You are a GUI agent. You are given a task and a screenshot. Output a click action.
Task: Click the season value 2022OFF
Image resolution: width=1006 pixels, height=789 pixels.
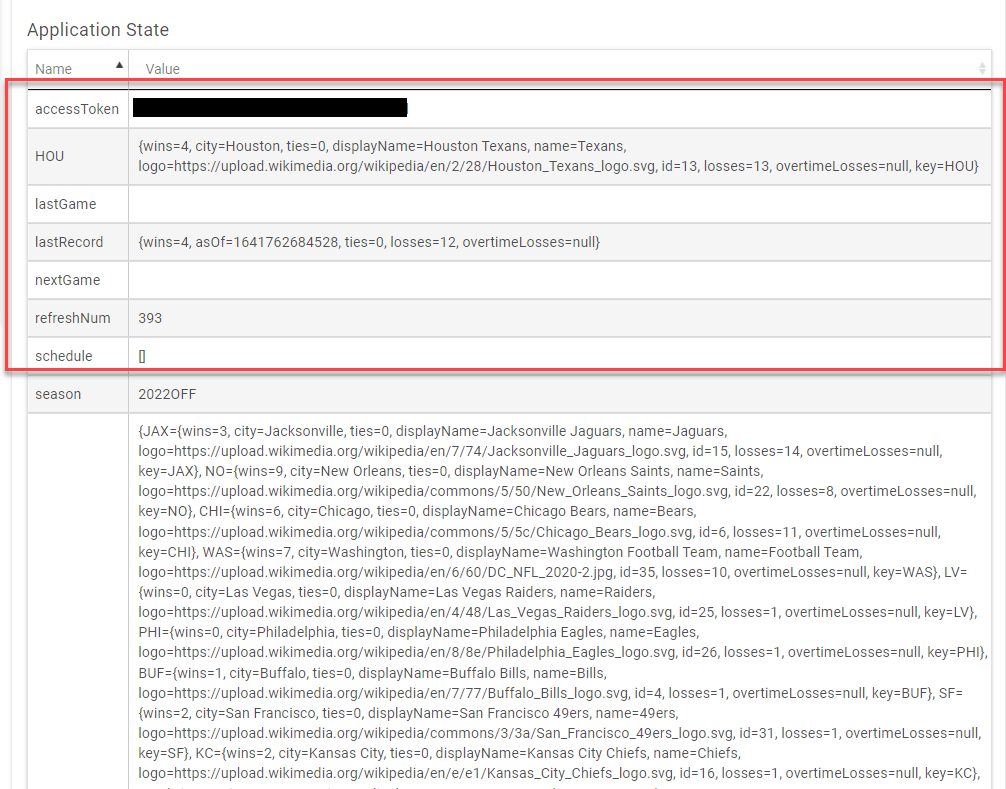[x=167, y=394]
